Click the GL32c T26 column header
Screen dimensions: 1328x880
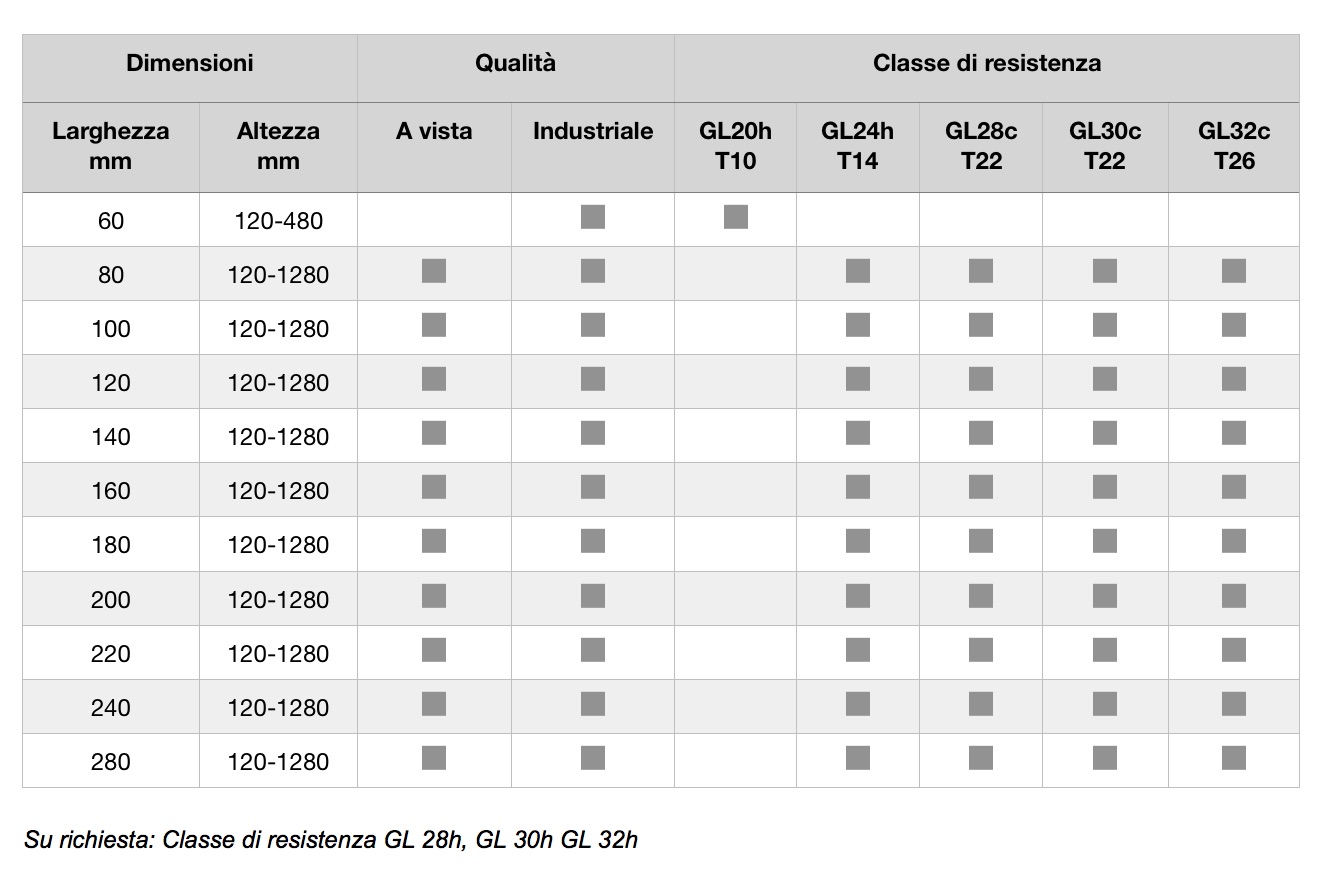[x=1234, y=147]
